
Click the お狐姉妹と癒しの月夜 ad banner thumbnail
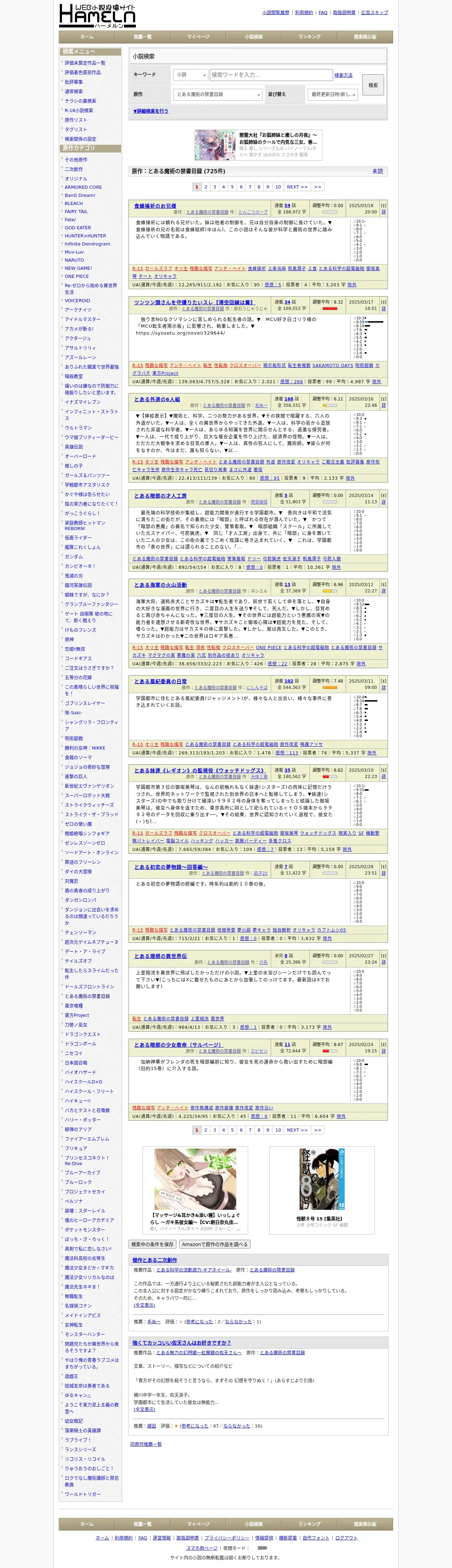[x=215, y=145]
